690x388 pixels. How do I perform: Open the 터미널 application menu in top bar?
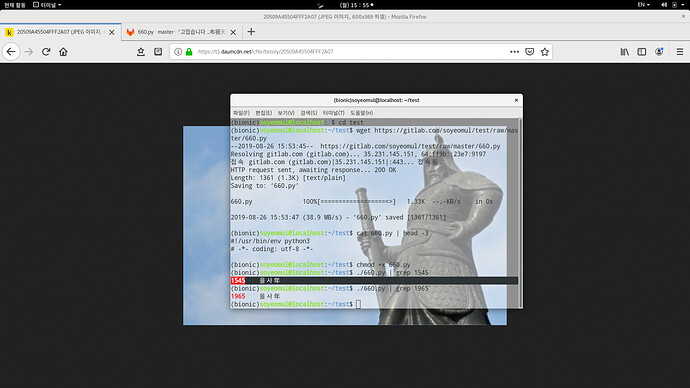(x=47, y=5)
